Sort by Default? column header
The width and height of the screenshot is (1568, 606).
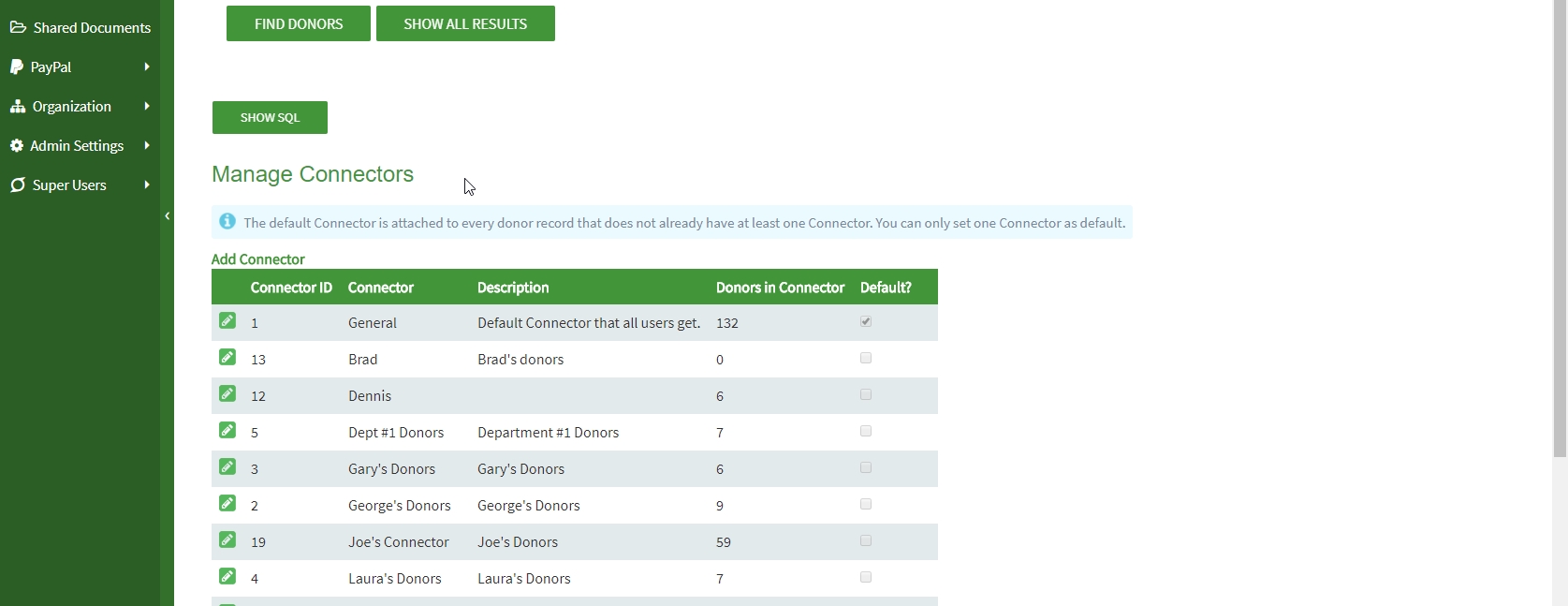(x=886, y=288)
